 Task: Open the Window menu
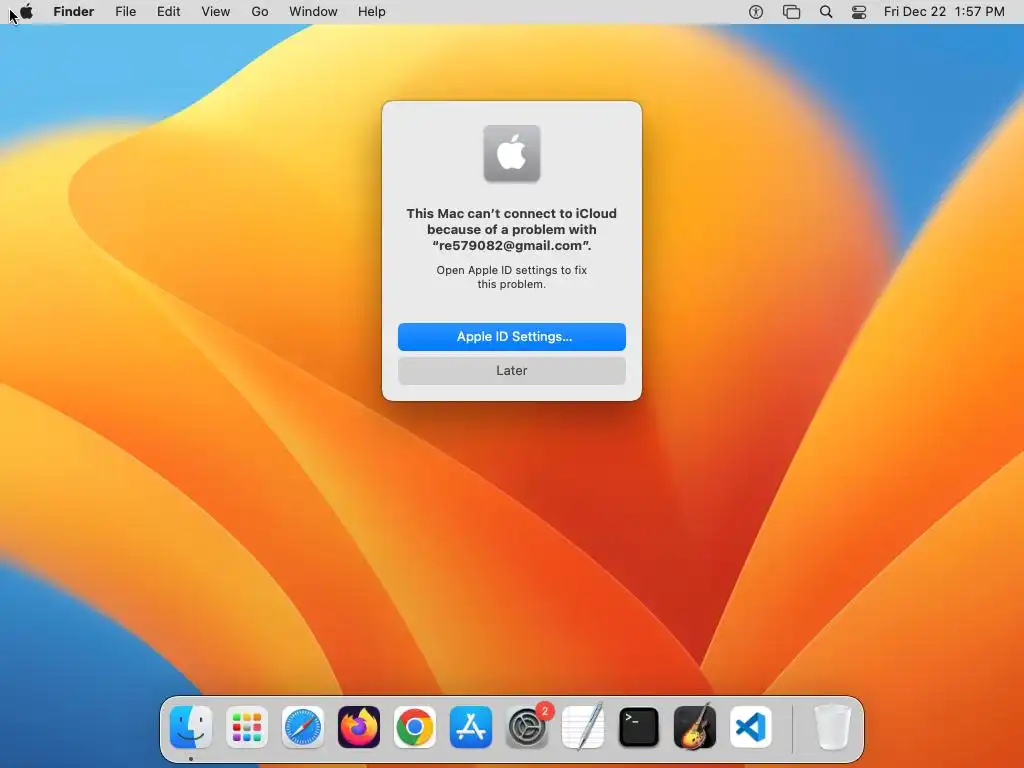click(313, 12)
